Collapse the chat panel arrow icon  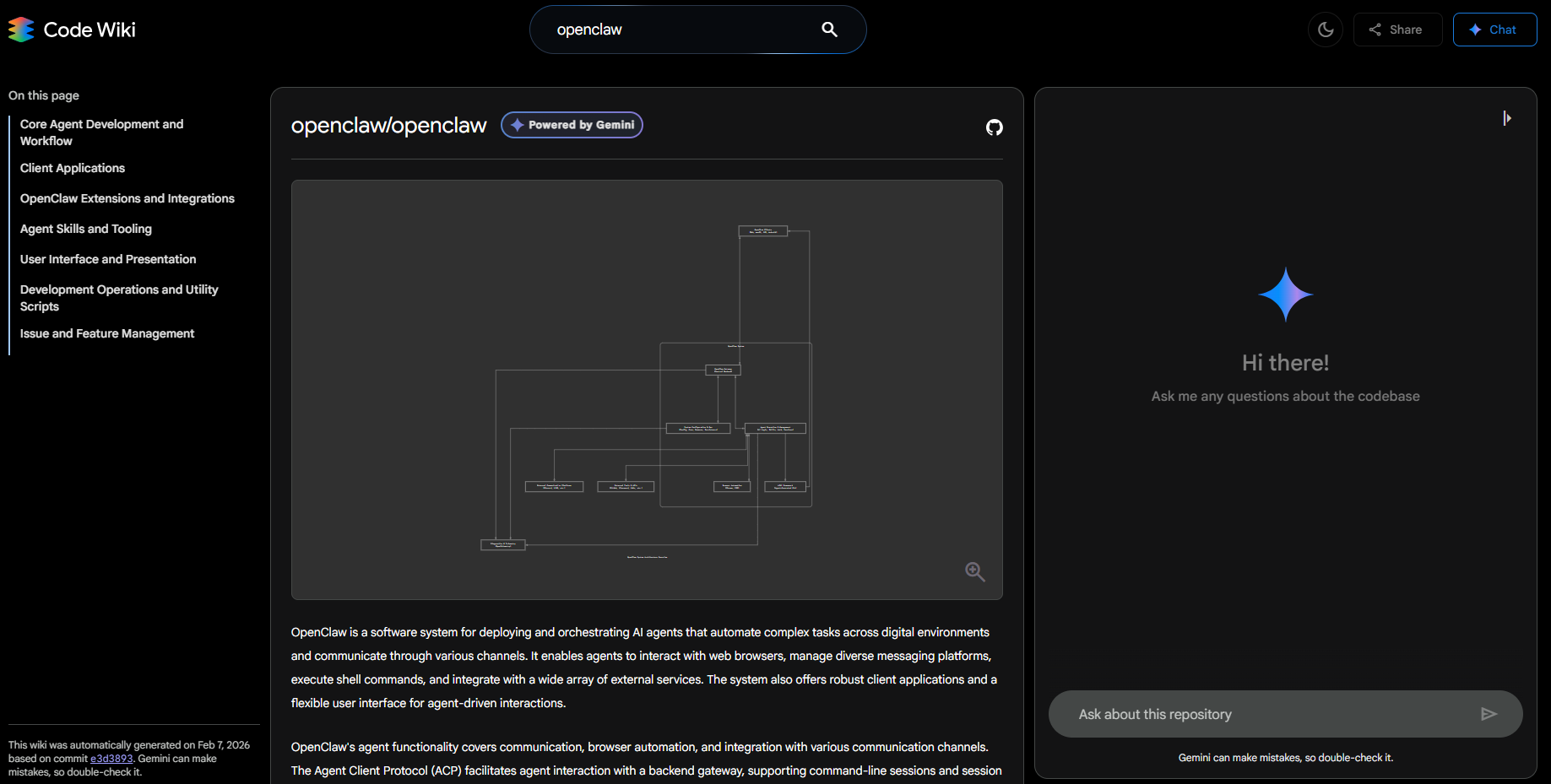[1507, 118]
